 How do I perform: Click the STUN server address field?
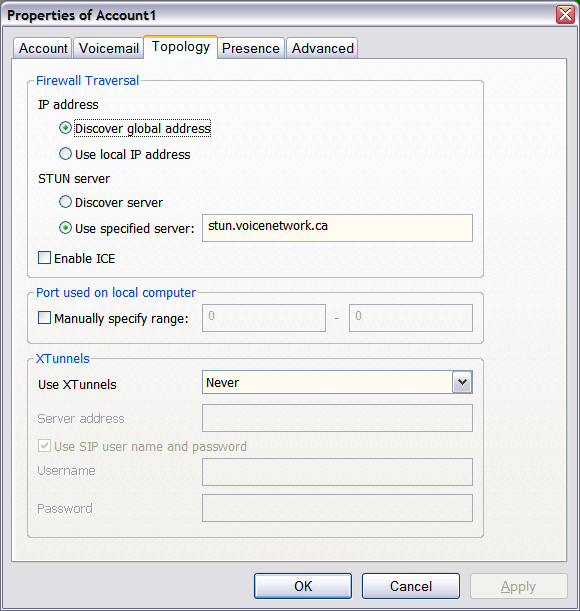click(x=337, y=228)
